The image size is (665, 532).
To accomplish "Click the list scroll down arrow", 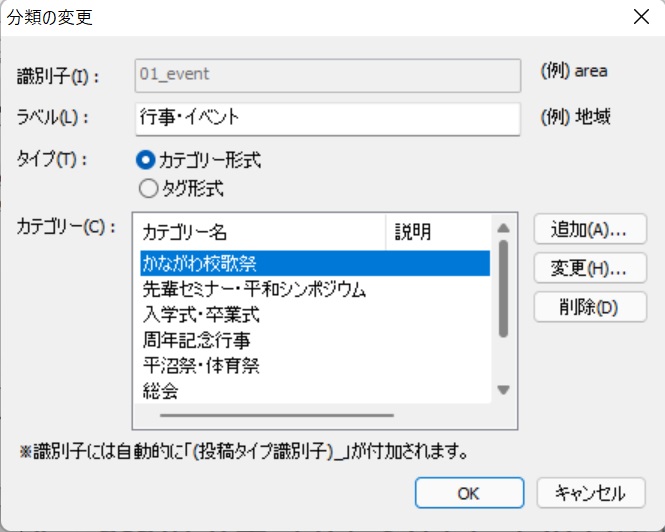I will point(503,390).
